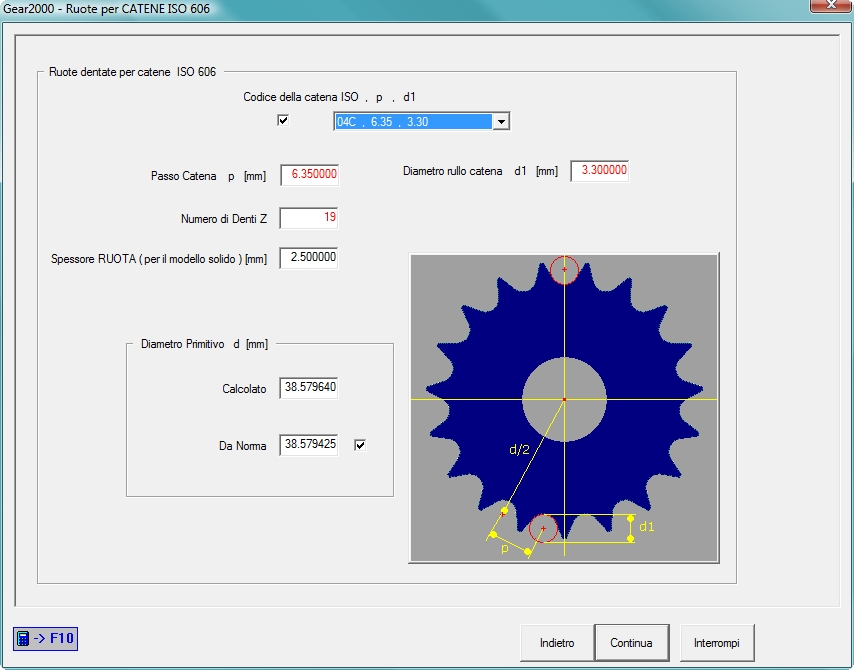
Task: Open the chain code dropdown arrow
Action: [x=501, y=121]
